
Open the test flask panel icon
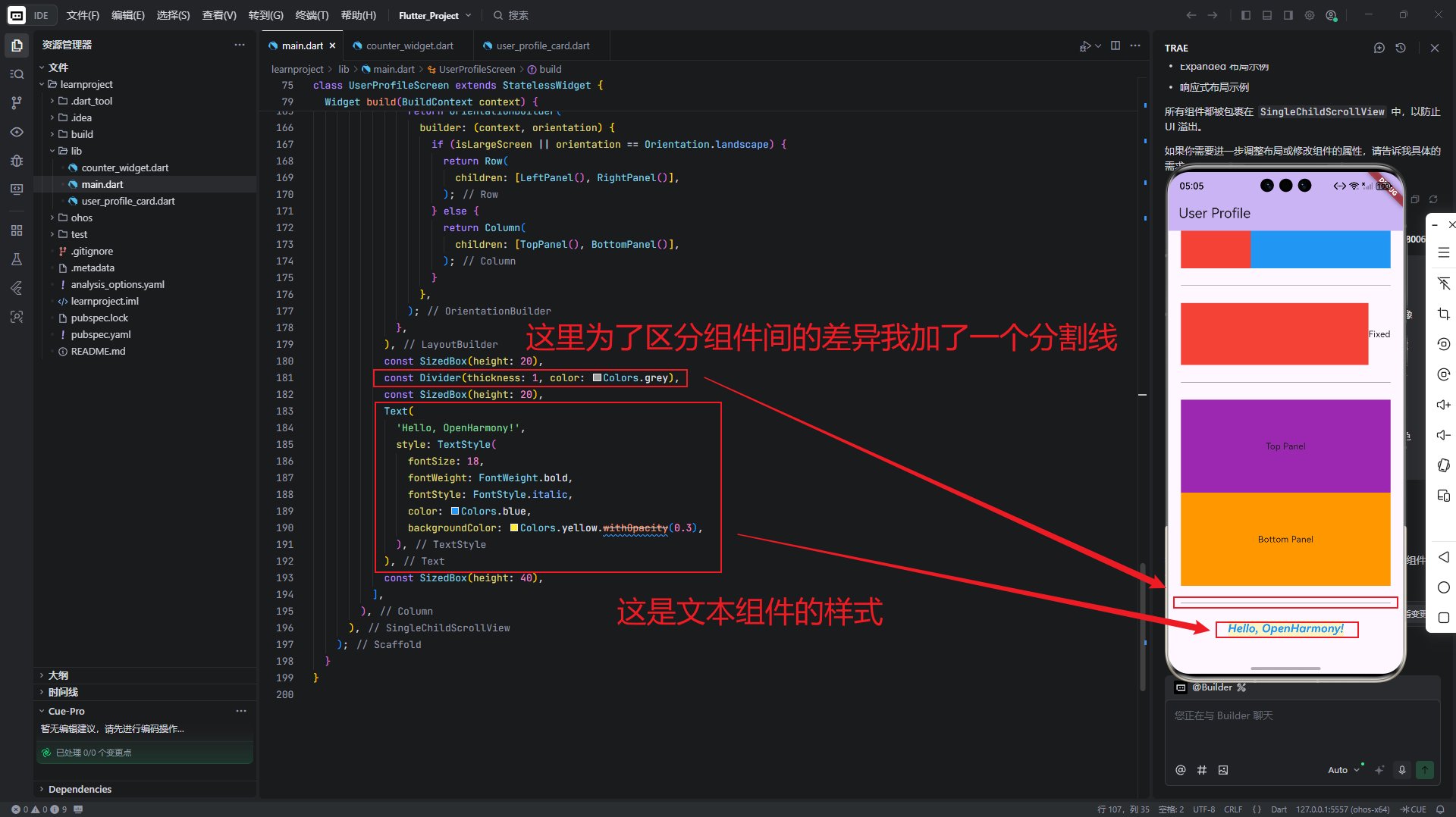(17, 259)
